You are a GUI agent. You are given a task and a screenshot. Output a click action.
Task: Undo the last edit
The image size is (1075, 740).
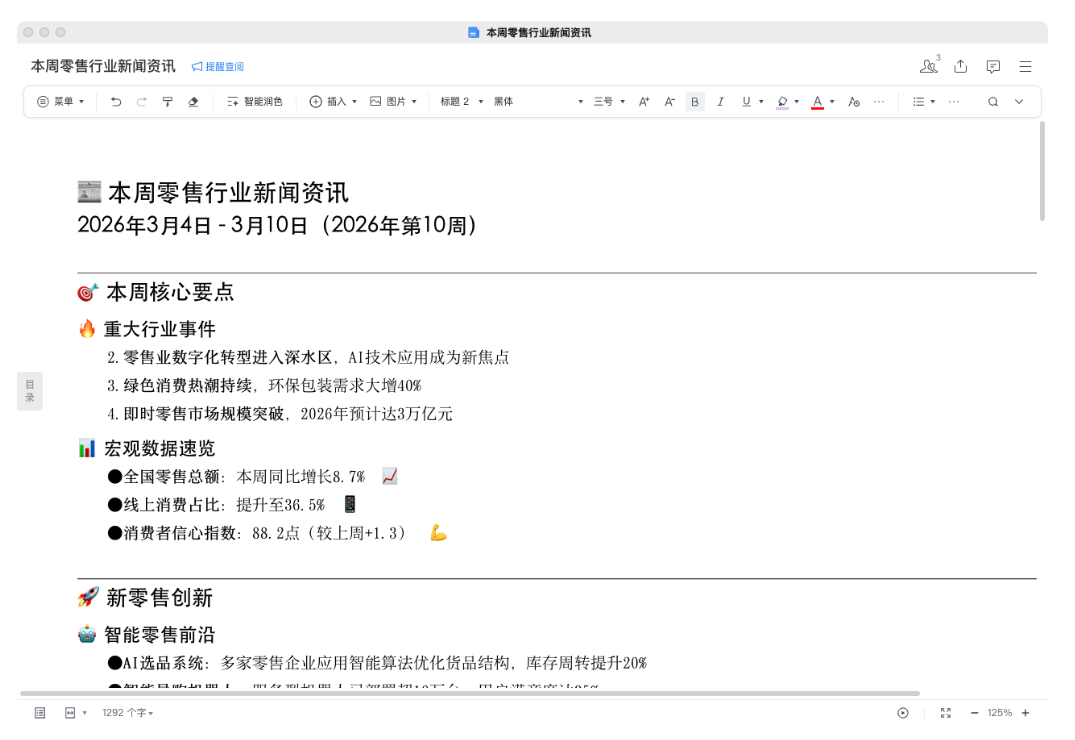coord(115,101)
